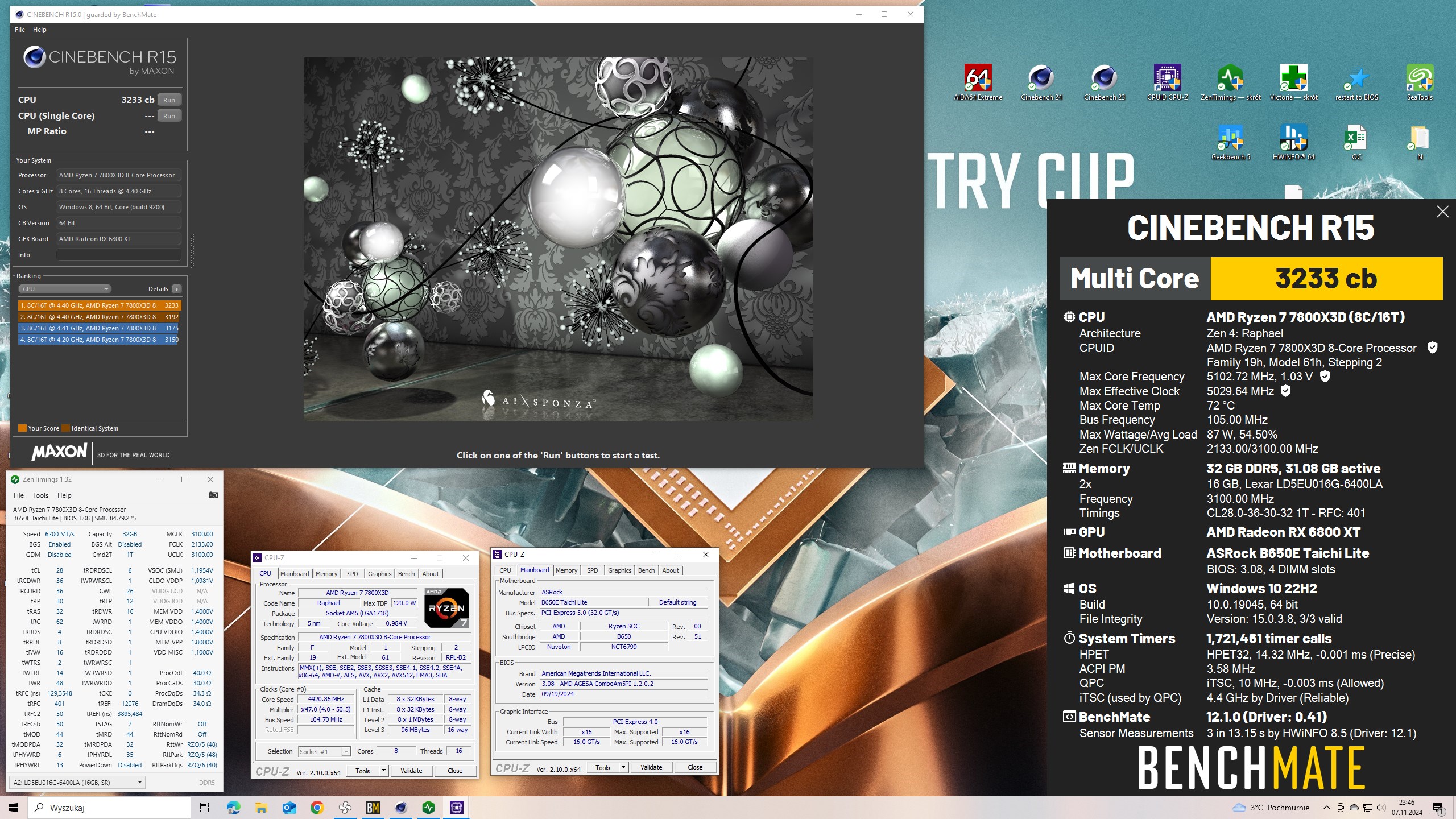
Task: Open Task View on taskbar
Action: click(205, 808)
